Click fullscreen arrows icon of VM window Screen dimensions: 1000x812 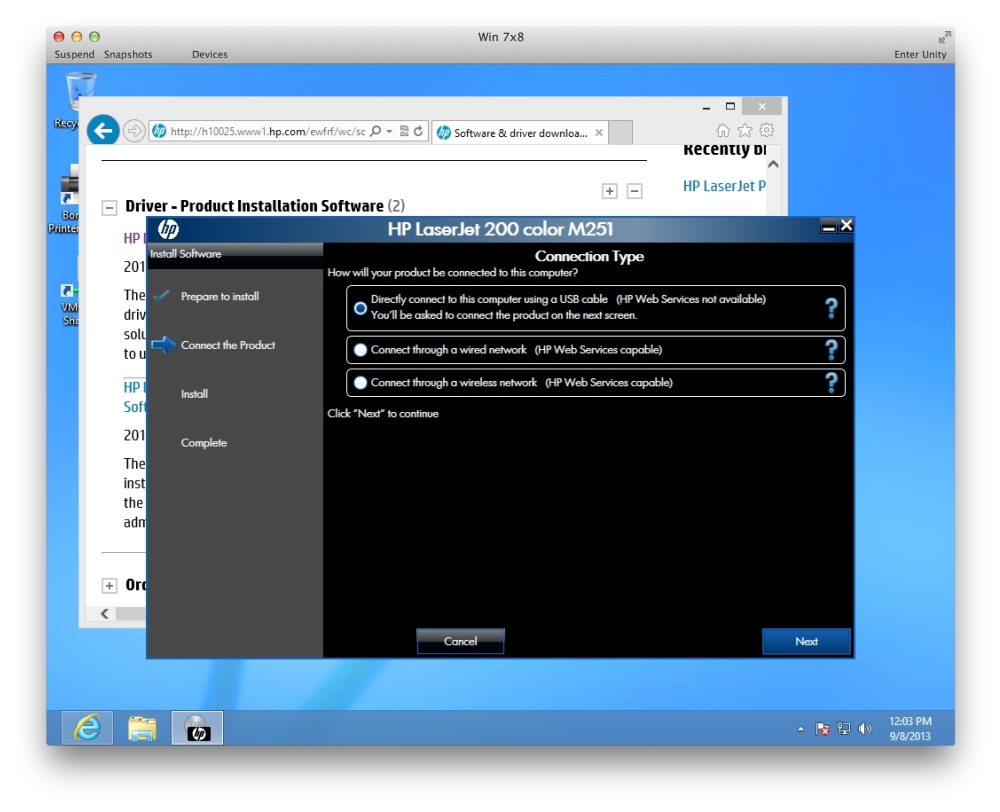click(944, 37)
